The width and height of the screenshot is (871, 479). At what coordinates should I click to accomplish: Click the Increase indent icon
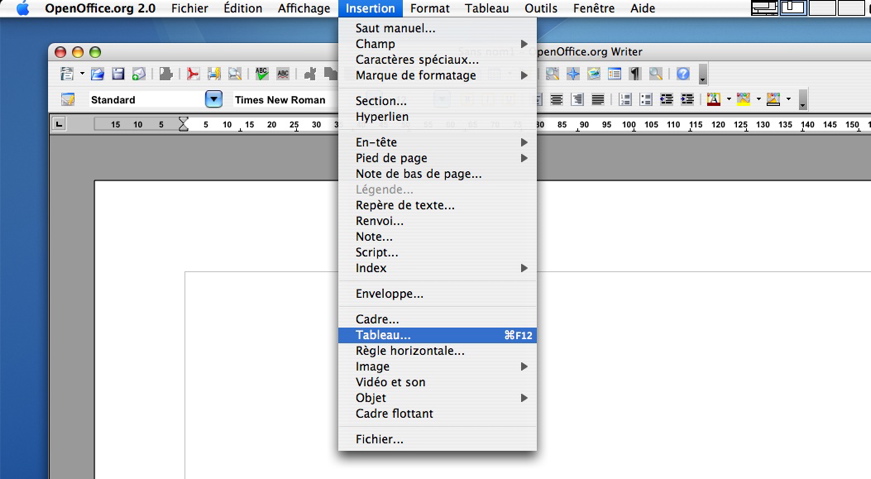(687, 99)
